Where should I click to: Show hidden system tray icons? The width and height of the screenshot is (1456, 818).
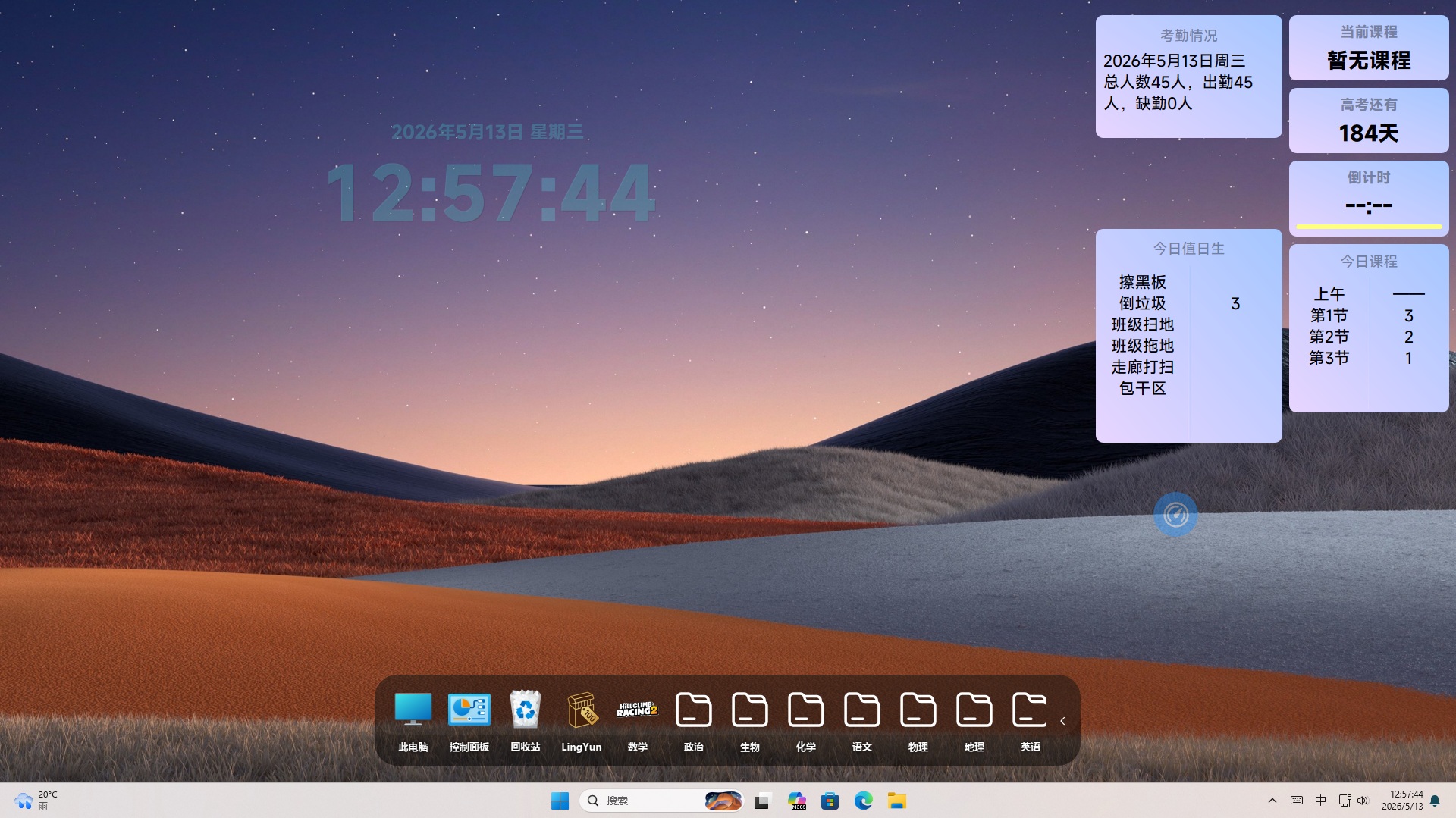click(1272, 801)
